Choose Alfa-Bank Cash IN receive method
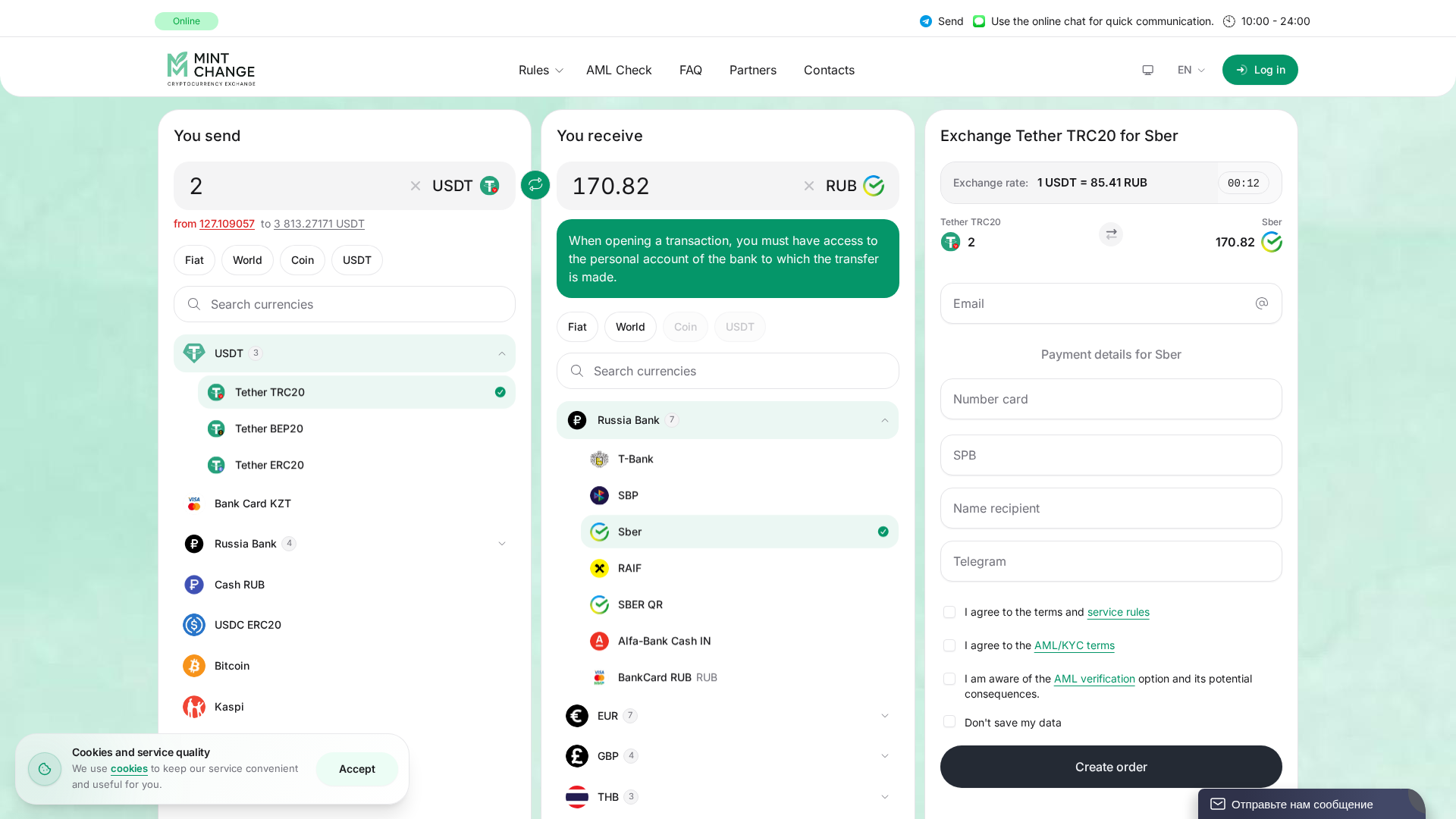The width and height of the screenshot is (1456, 819). coord(739,641)
